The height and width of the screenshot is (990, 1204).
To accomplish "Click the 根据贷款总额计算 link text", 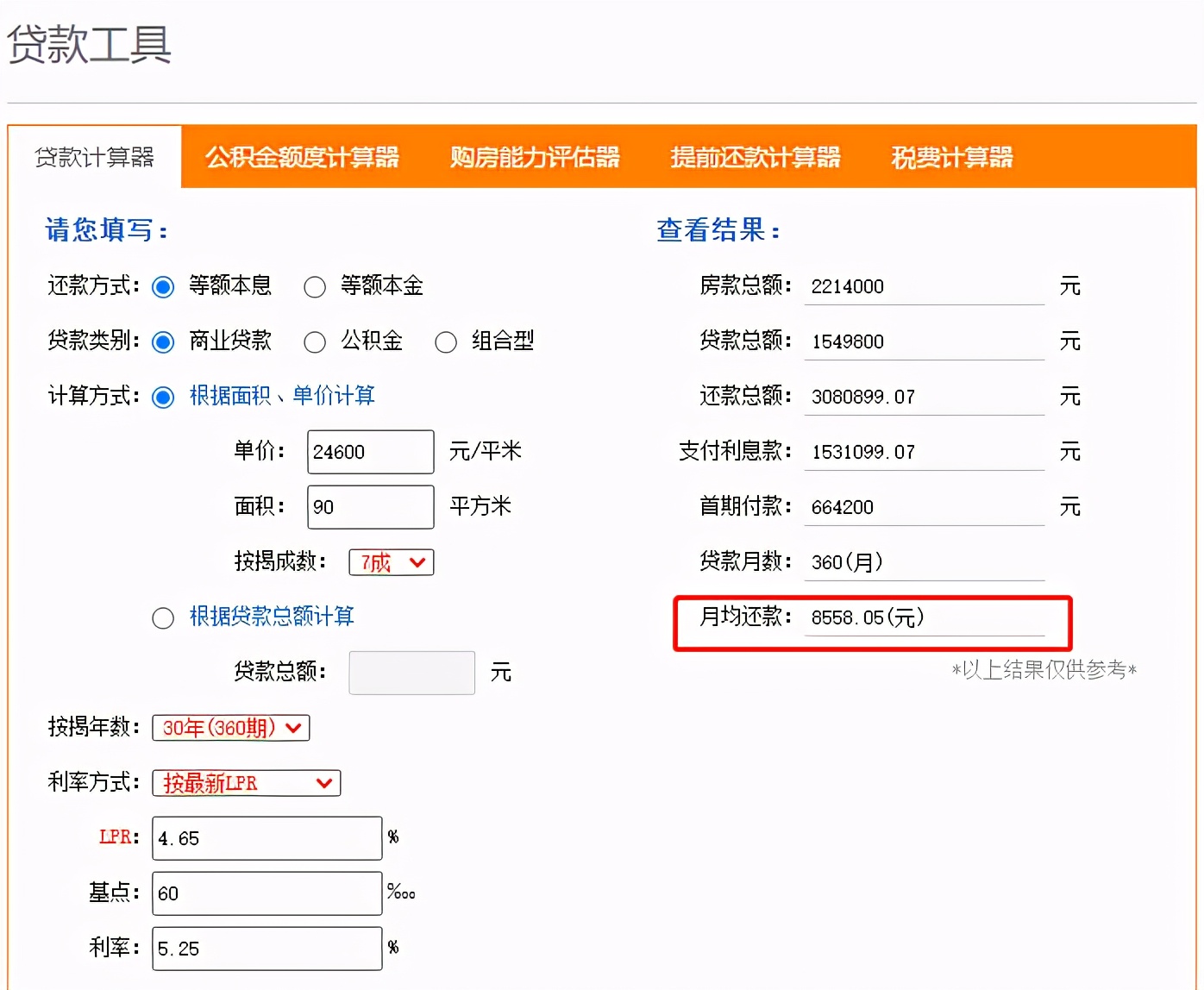I will [x=272, y=617].
